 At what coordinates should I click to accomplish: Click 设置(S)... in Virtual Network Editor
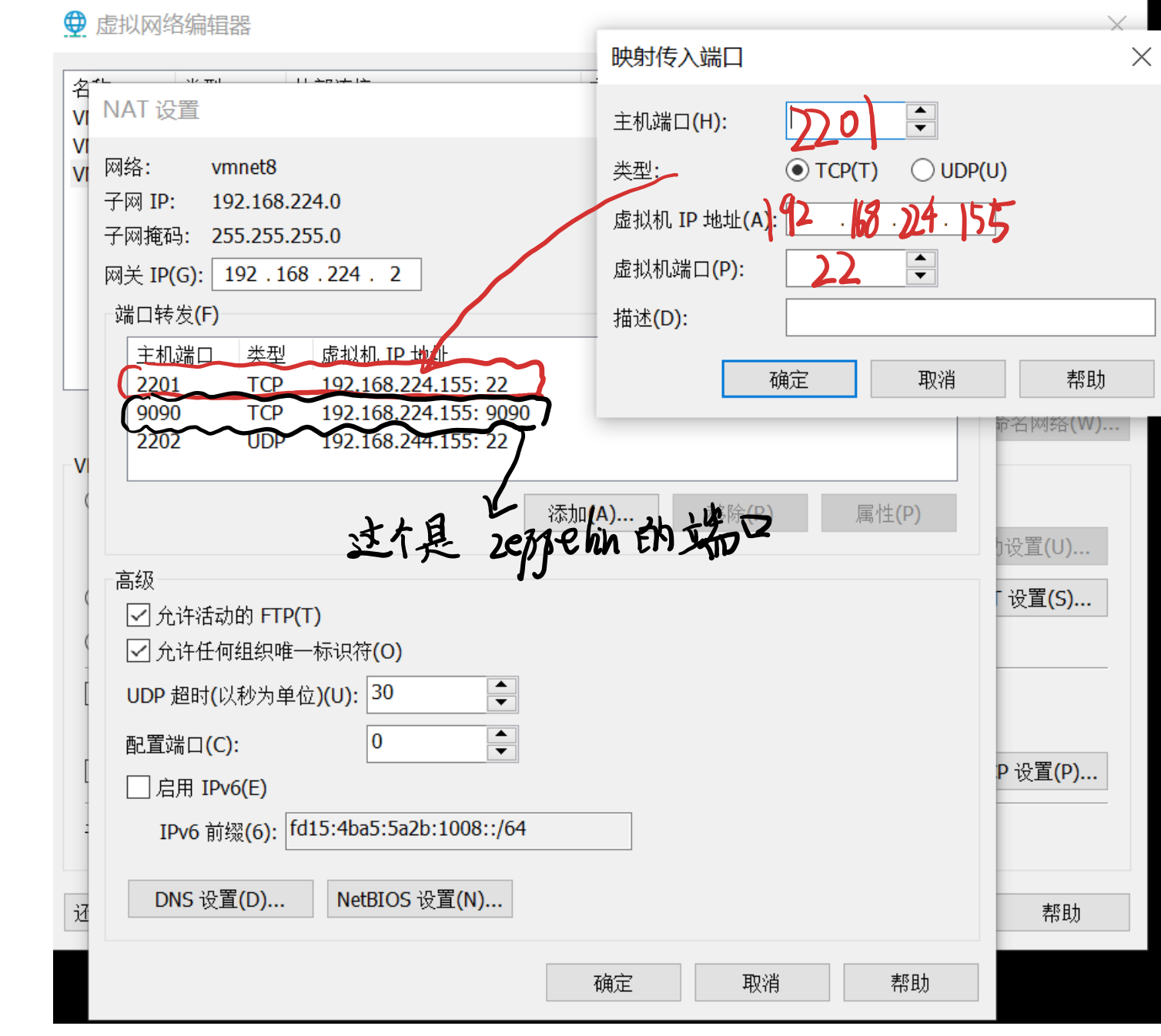[1052, 598]
